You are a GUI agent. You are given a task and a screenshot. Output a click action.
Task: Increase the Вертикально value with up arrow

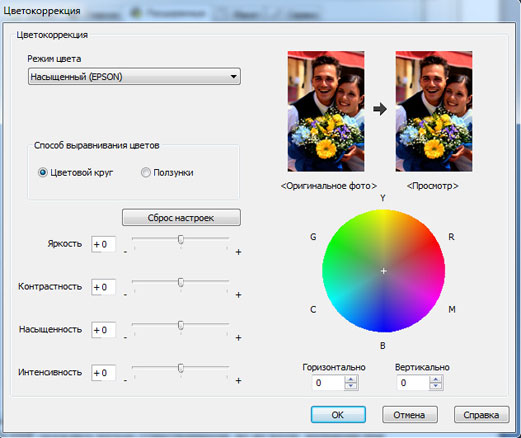[x=436, y=379]
